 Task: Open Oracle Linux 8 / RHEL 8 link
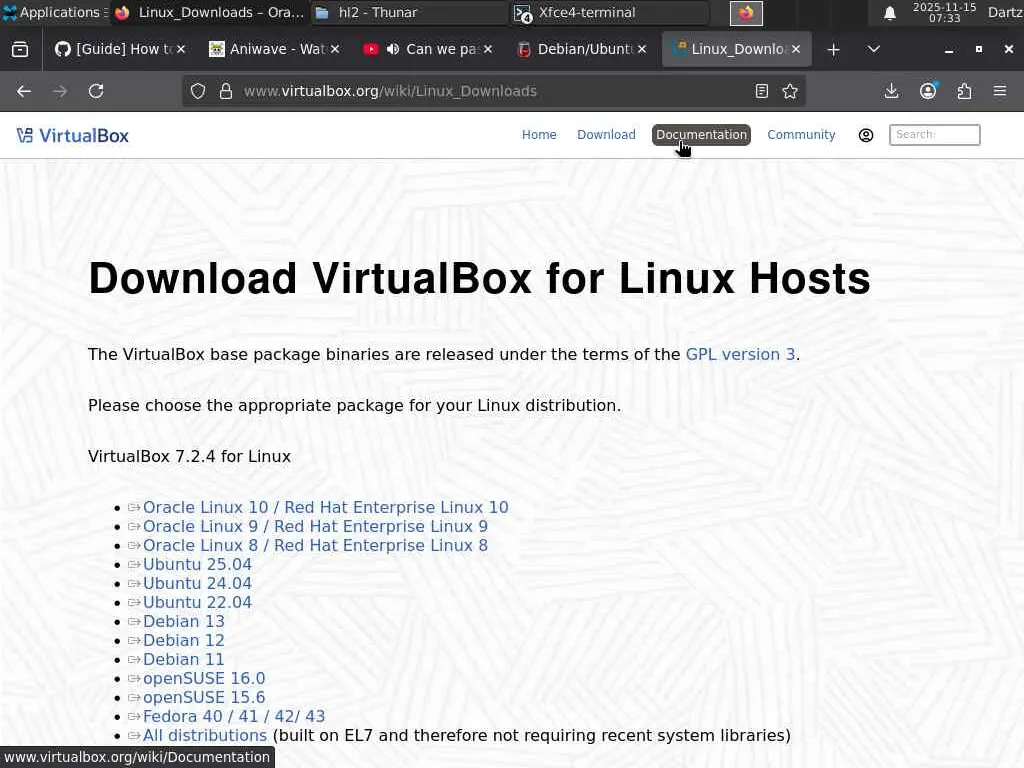pyautogui.click(x=315, y=545)
